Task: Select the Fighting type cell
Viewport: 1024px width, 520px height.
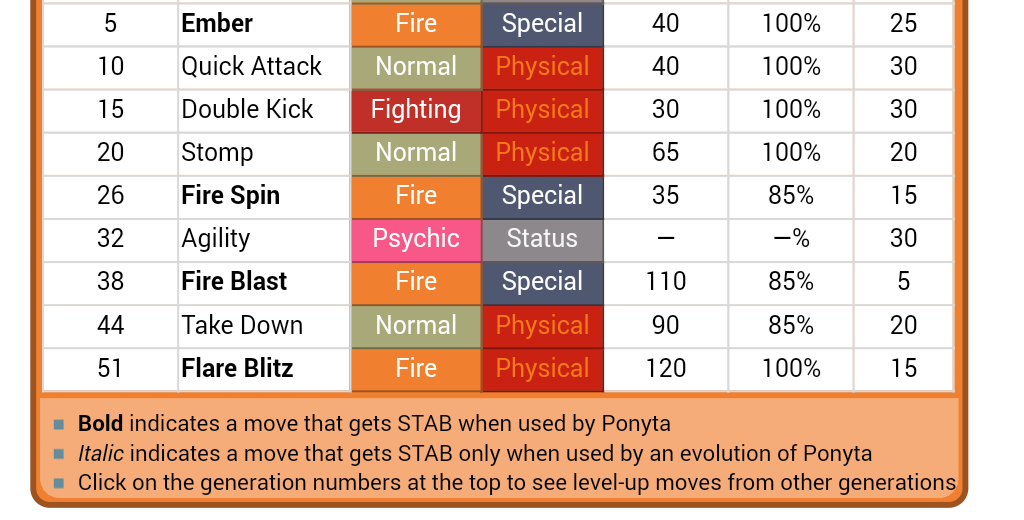Action: 416,110
